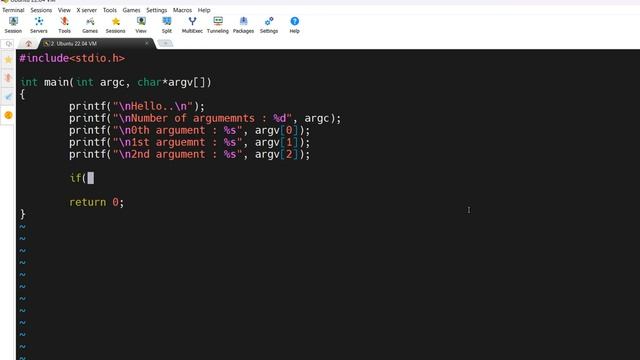This screenshot has width=640, height=360.
Task: Open the Session toolbar icon
Action: pos(13,24)
